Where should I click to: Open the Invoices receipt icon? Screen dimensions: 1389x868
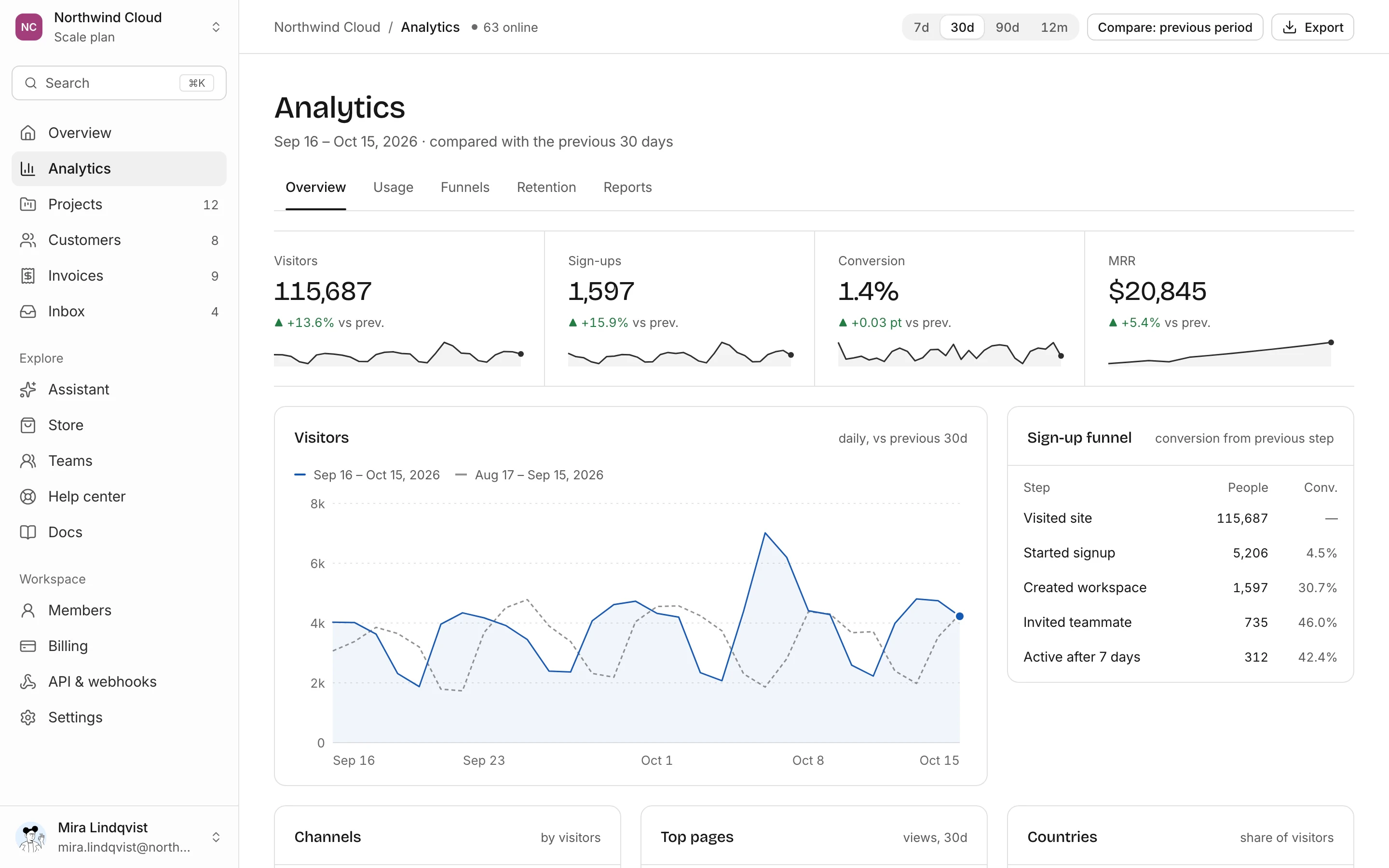click(27, 275)
